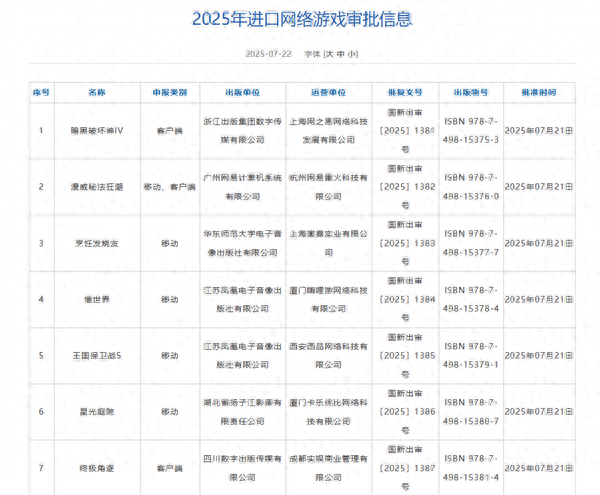The width and height of the screenshot is (600, 495).
Task: Click 江苏凤凰 publisher cell for 王国保卫战5
Action: tap(243, 356)
